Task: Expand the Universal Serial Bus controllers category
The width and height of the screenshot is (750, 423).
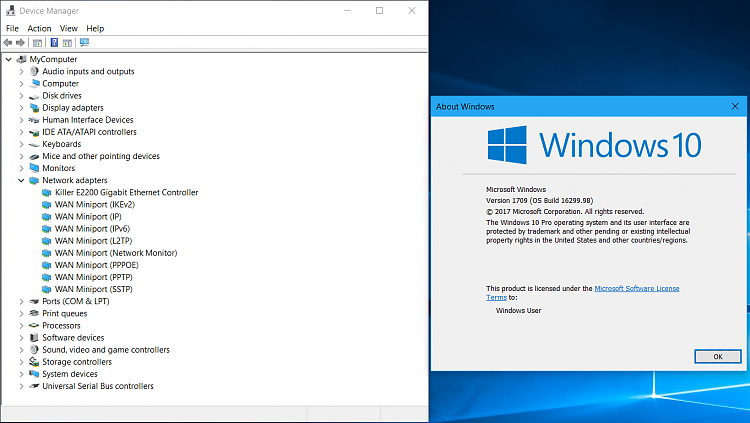Action: 21,386
